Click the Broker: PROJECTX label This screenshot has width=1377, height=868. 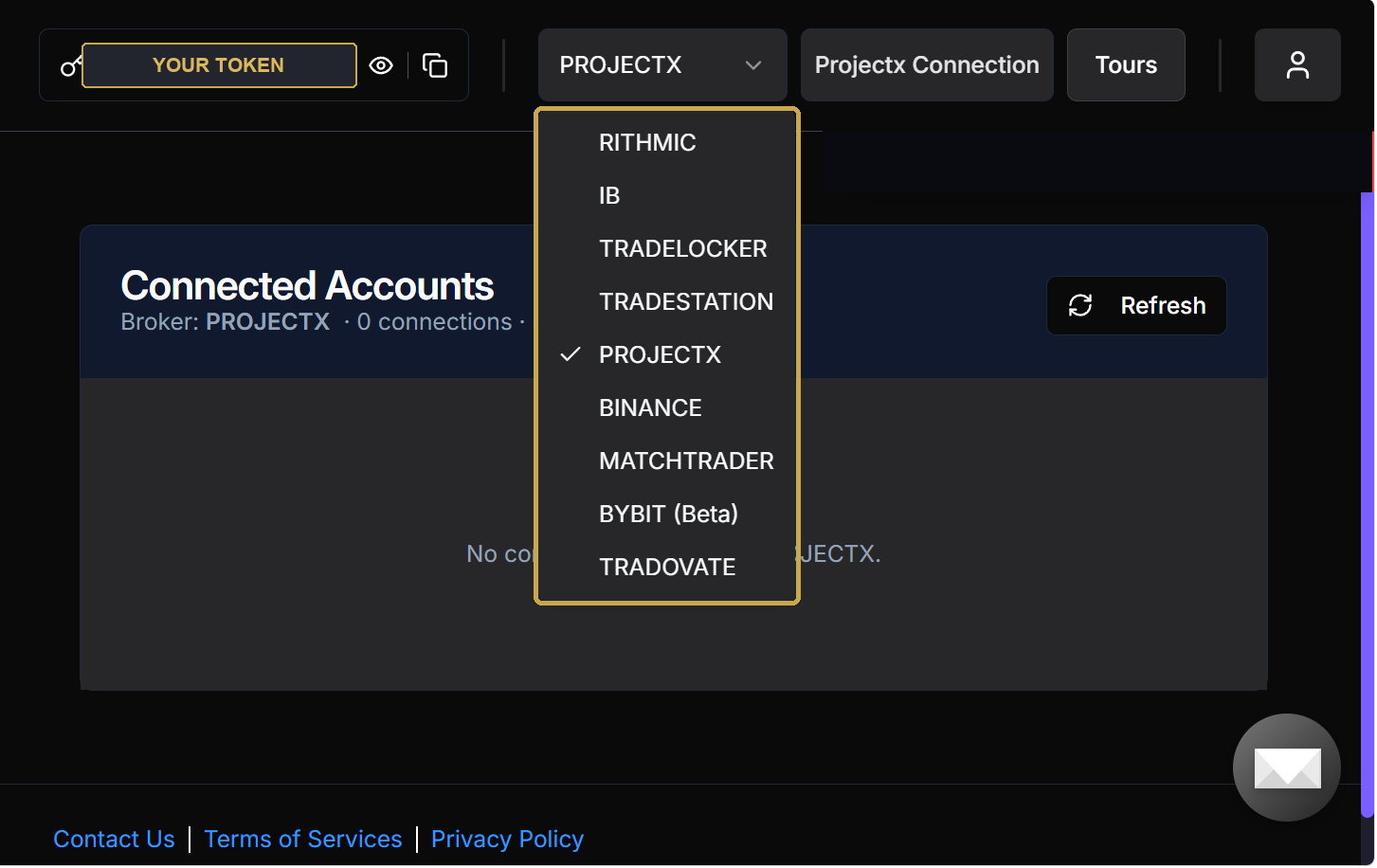pos(225,322)
